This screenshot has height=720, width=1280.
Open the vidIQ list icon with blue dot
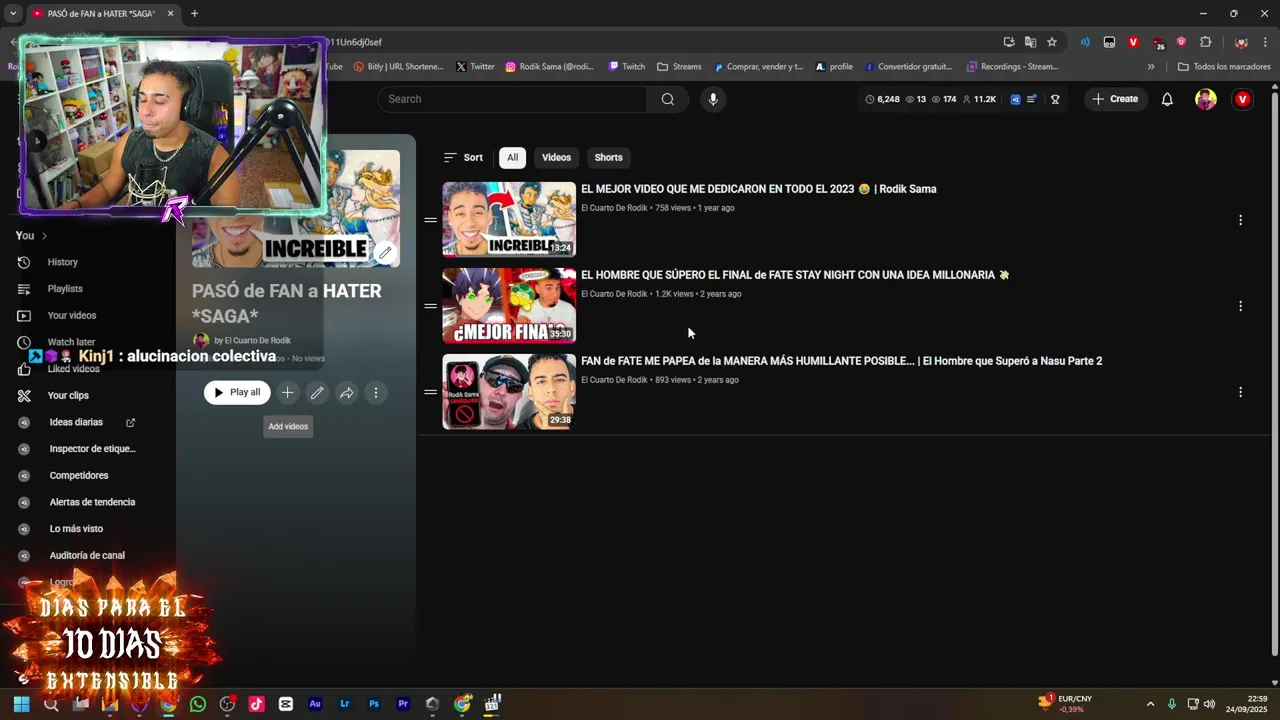[1032, 99]
